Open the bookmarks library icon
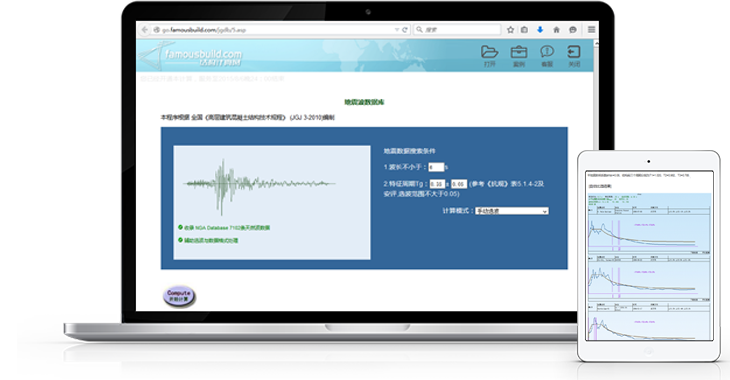Image resolution: width=730 pixels, height=380 pixels. (x=524, y=30)
